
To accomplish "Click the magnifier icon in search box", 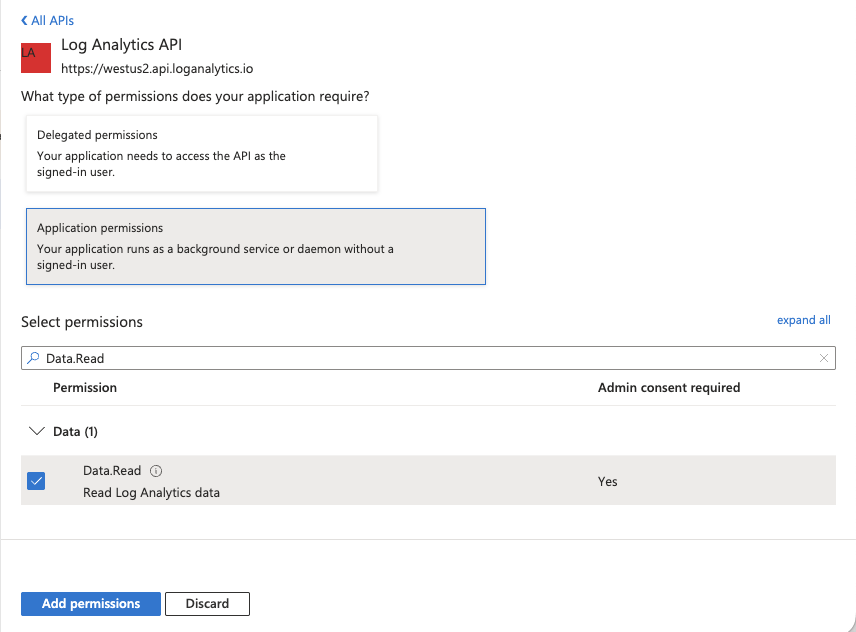I will pos(34,358).
